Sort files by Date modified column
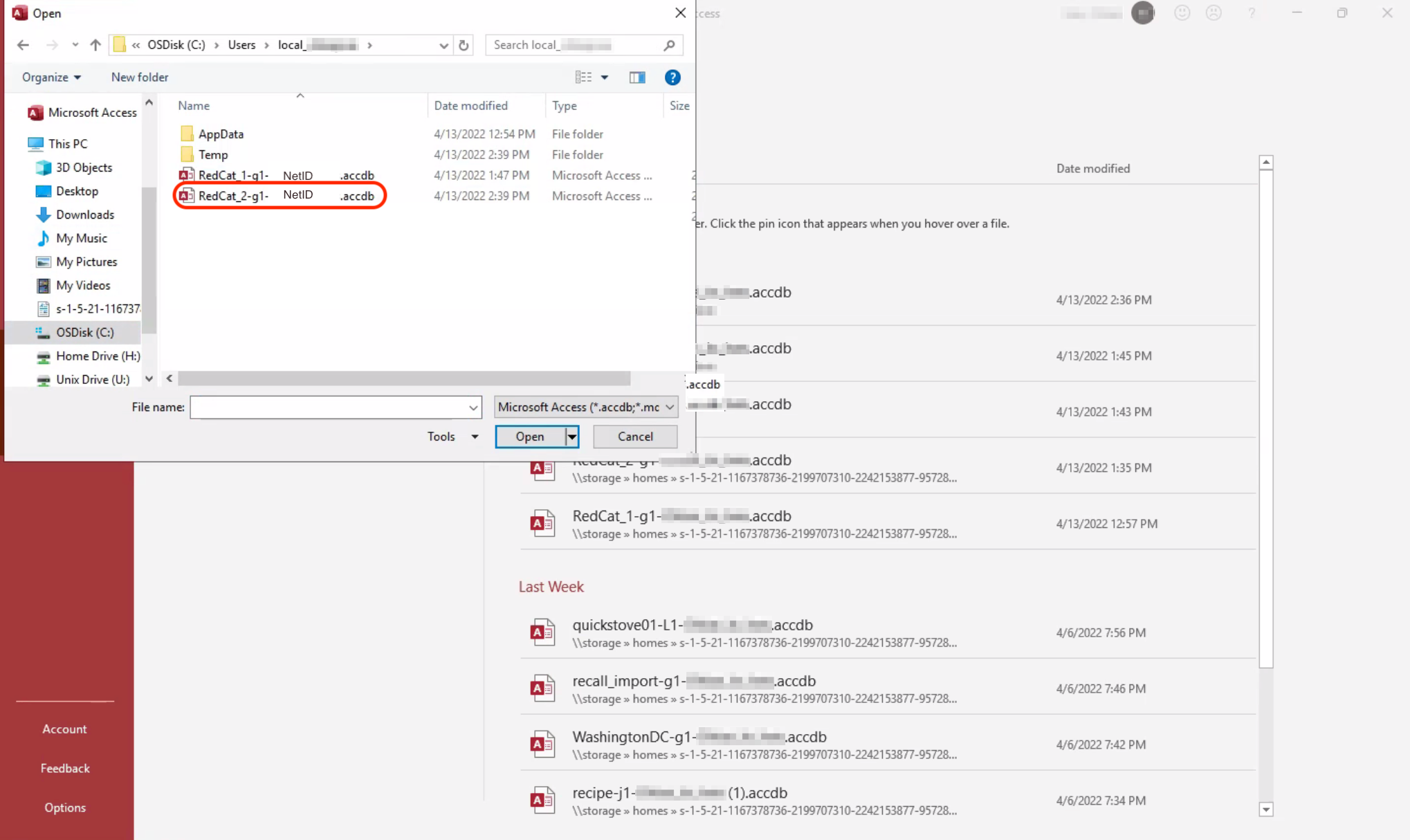1410x840 pixels. tap(470, 106)
